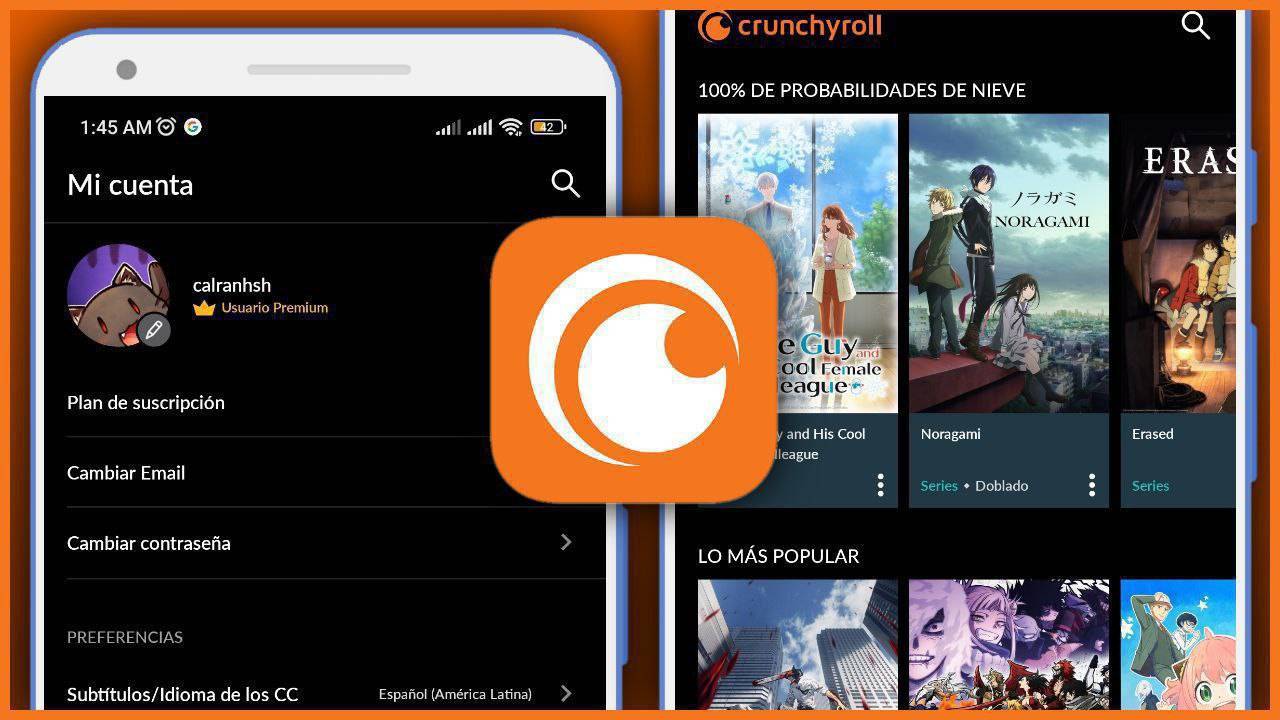Open the Erased poster thumbnail

click(x=1178, y=263)
